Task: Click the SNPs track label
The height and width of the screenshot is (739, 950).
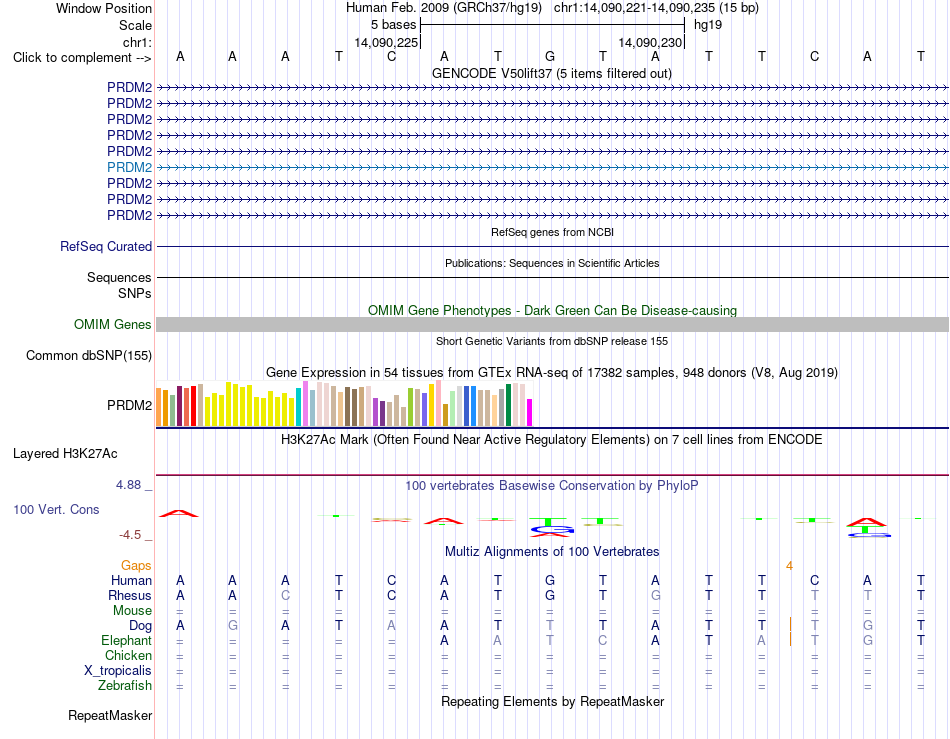Action: 135,293
